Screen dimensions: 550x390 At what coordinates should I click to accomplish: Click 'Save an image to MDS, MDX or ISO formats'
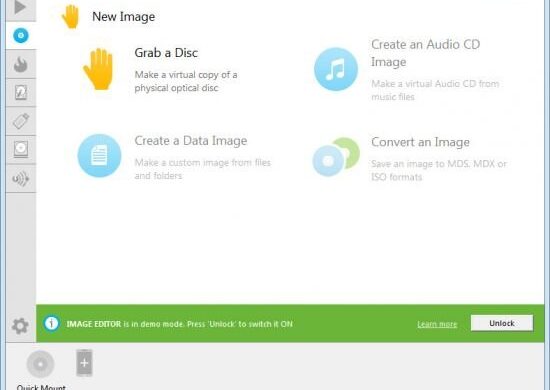tap(439, 170)
